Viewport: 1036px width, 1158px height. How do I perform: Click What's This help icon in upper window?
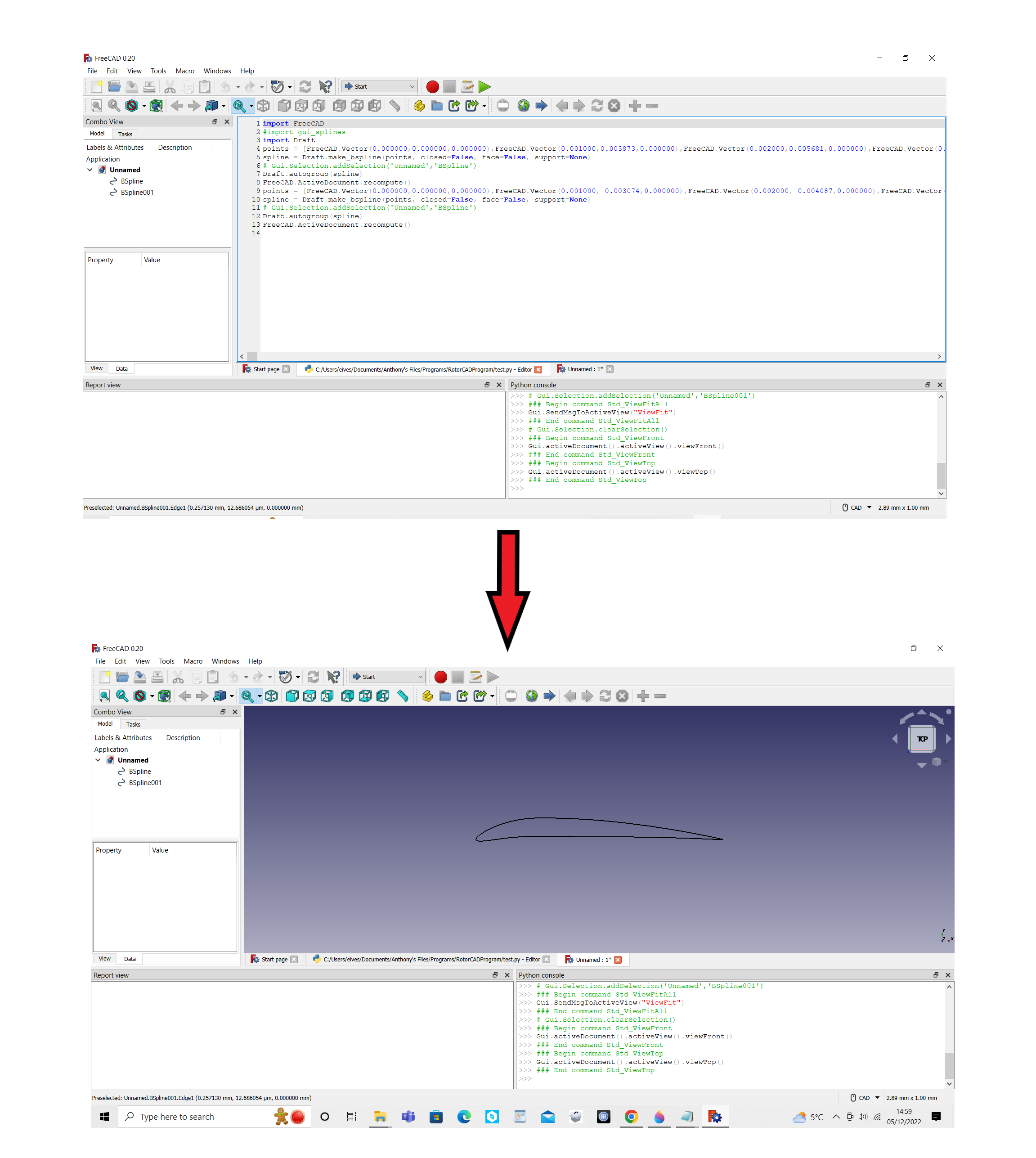point(325,86)
